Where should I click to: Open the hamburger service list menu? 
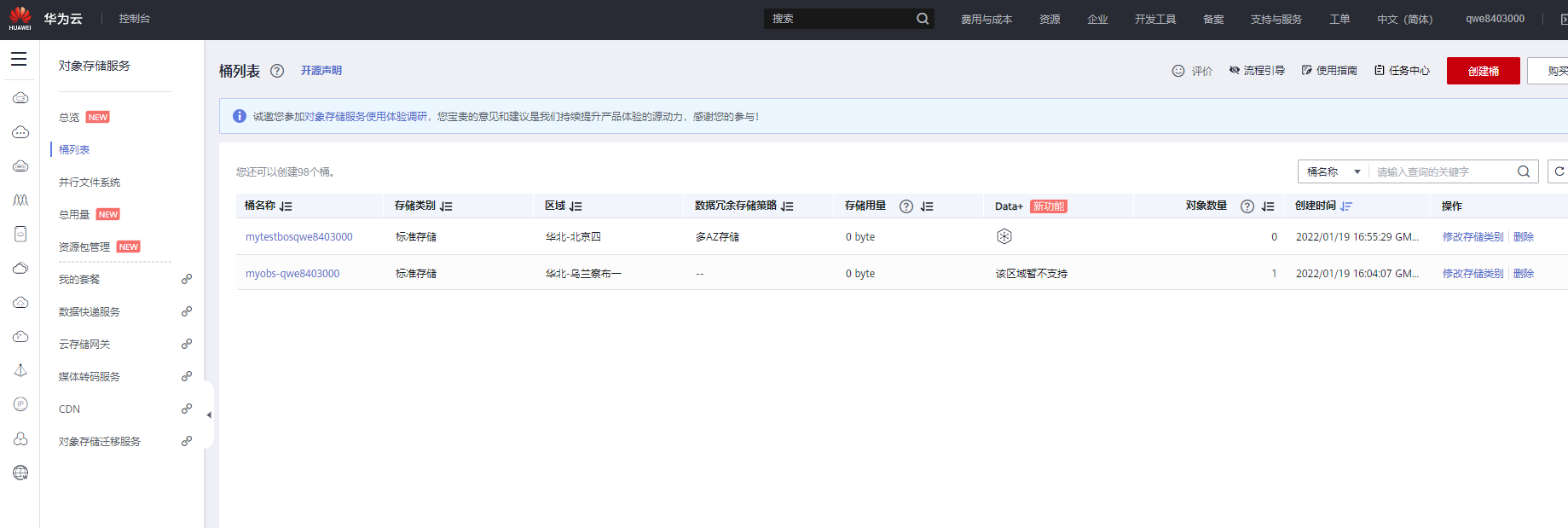[x=19, y=59]
